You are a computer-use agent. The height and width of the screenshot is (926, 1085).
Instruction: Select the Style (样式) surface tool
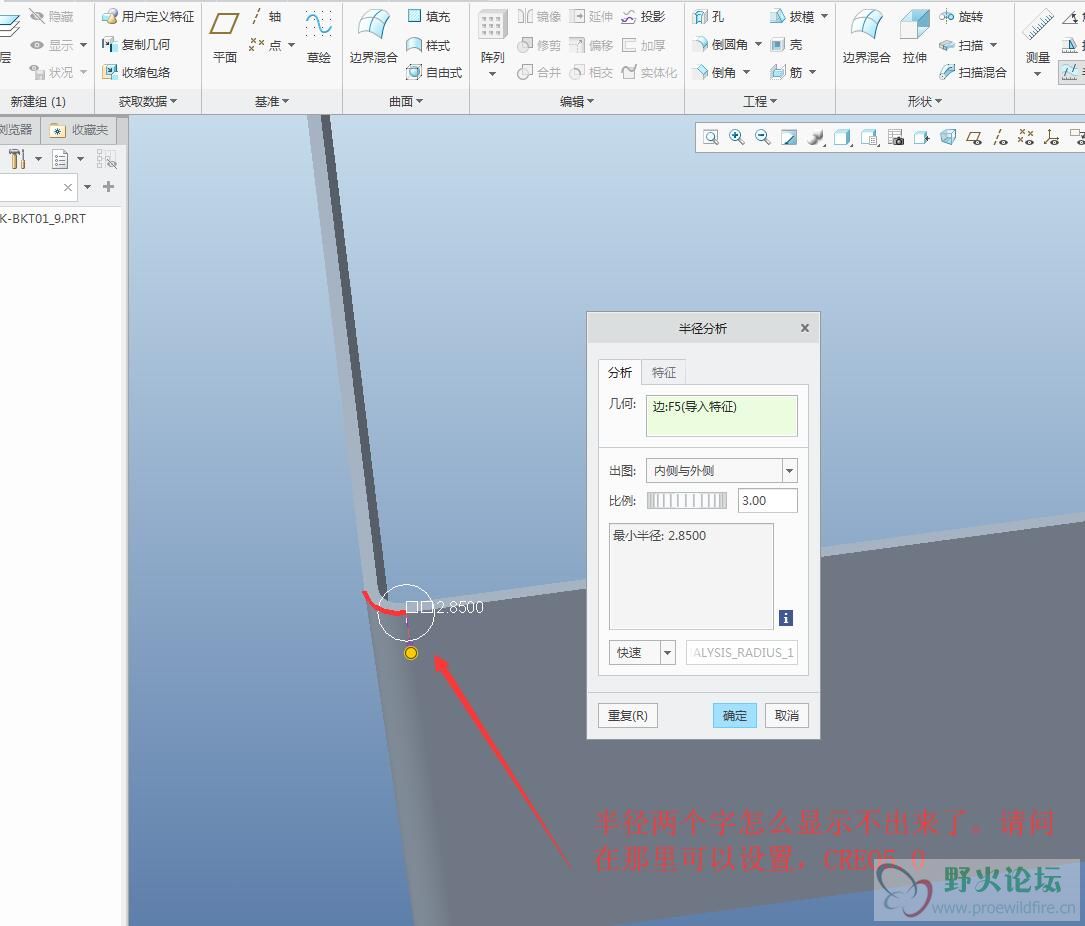click(428, 45)
